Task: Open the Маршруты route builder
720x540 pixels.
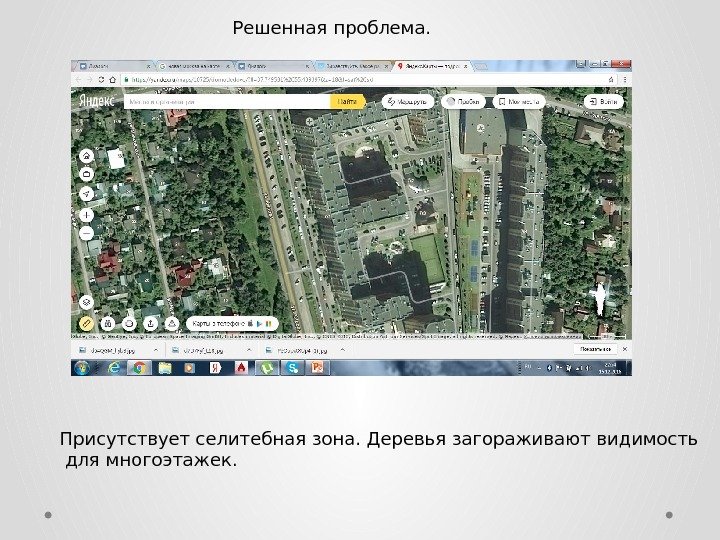Action: point(407,101)
